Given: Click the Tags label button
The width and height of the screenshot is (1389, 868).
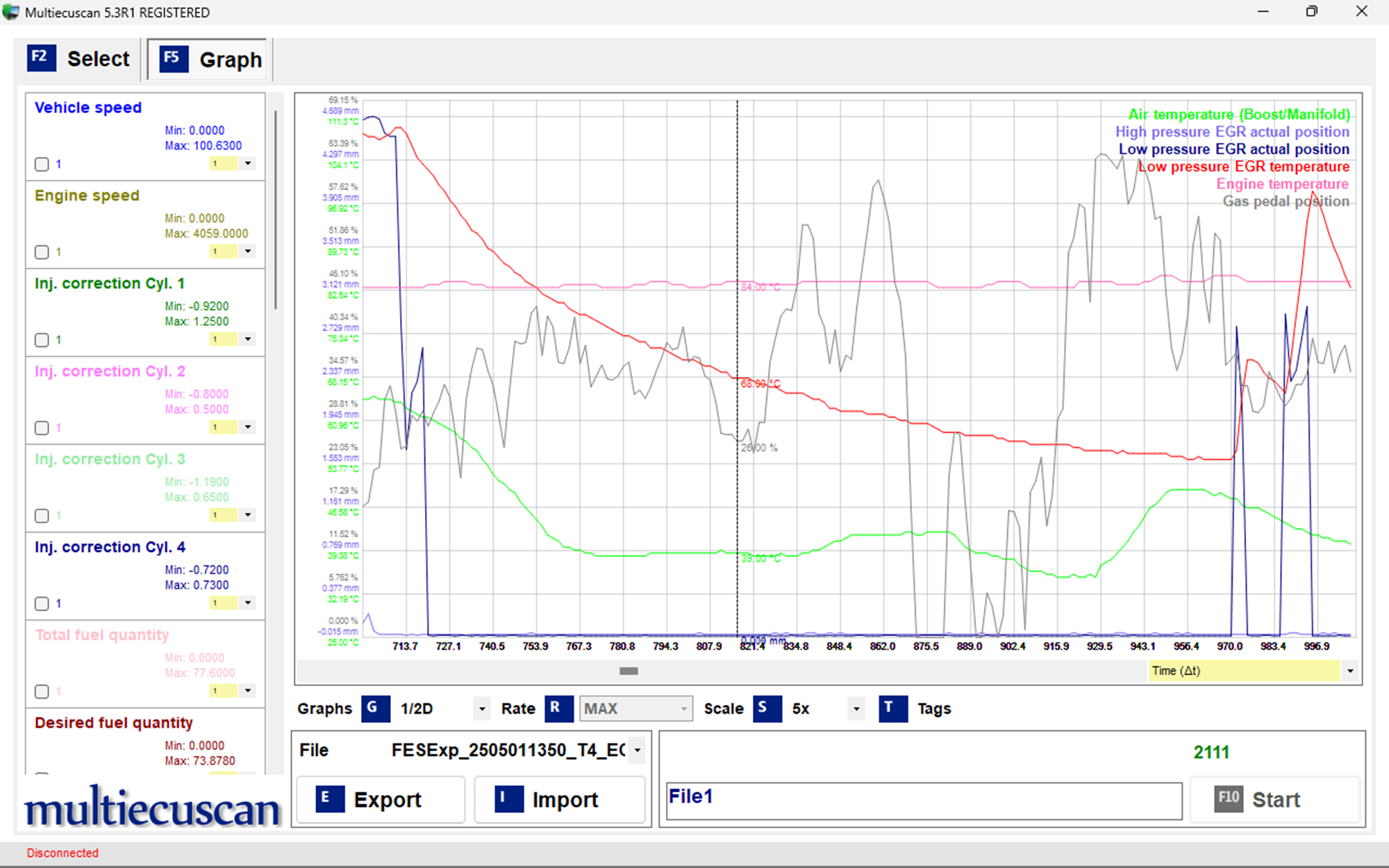Looking at the screenshot, I should (x=934, y=708).
